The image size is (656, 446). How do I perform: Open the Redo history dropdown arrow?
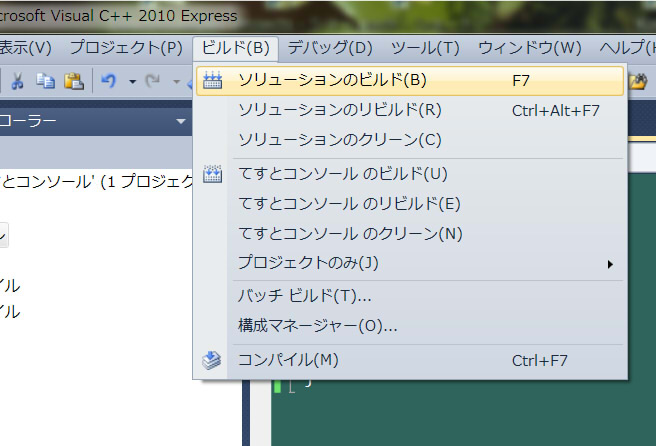click(177, 81)
